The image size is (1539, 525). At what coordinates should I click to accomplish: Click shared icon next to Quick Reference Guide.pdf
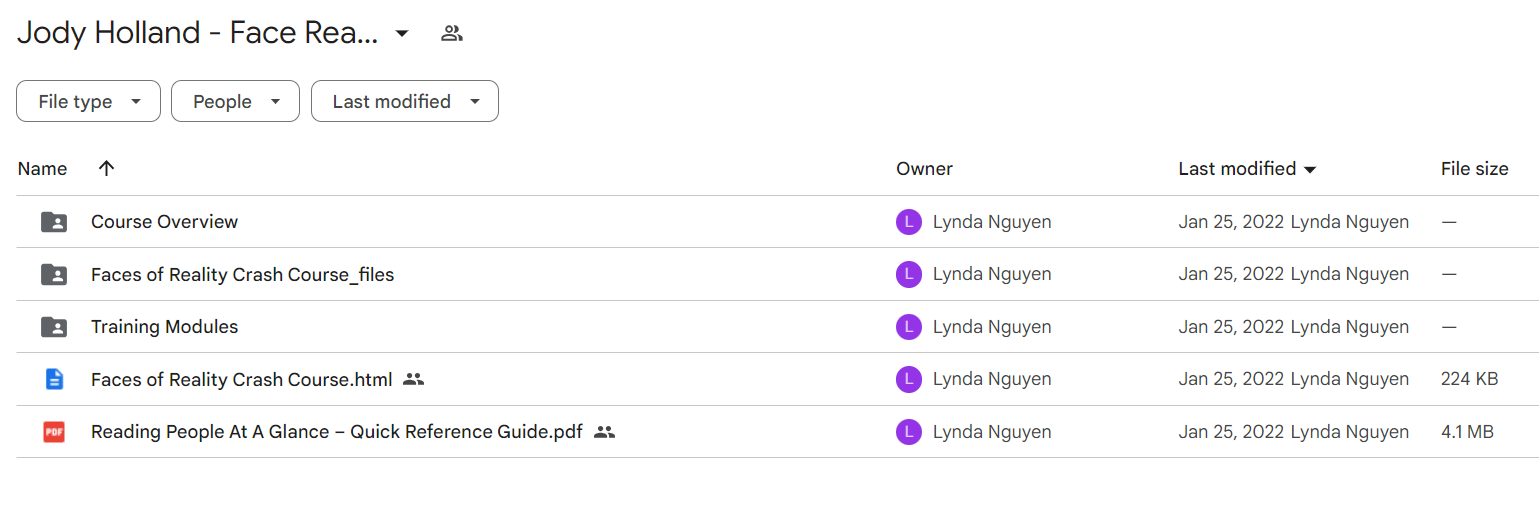(x=604, y=432)
